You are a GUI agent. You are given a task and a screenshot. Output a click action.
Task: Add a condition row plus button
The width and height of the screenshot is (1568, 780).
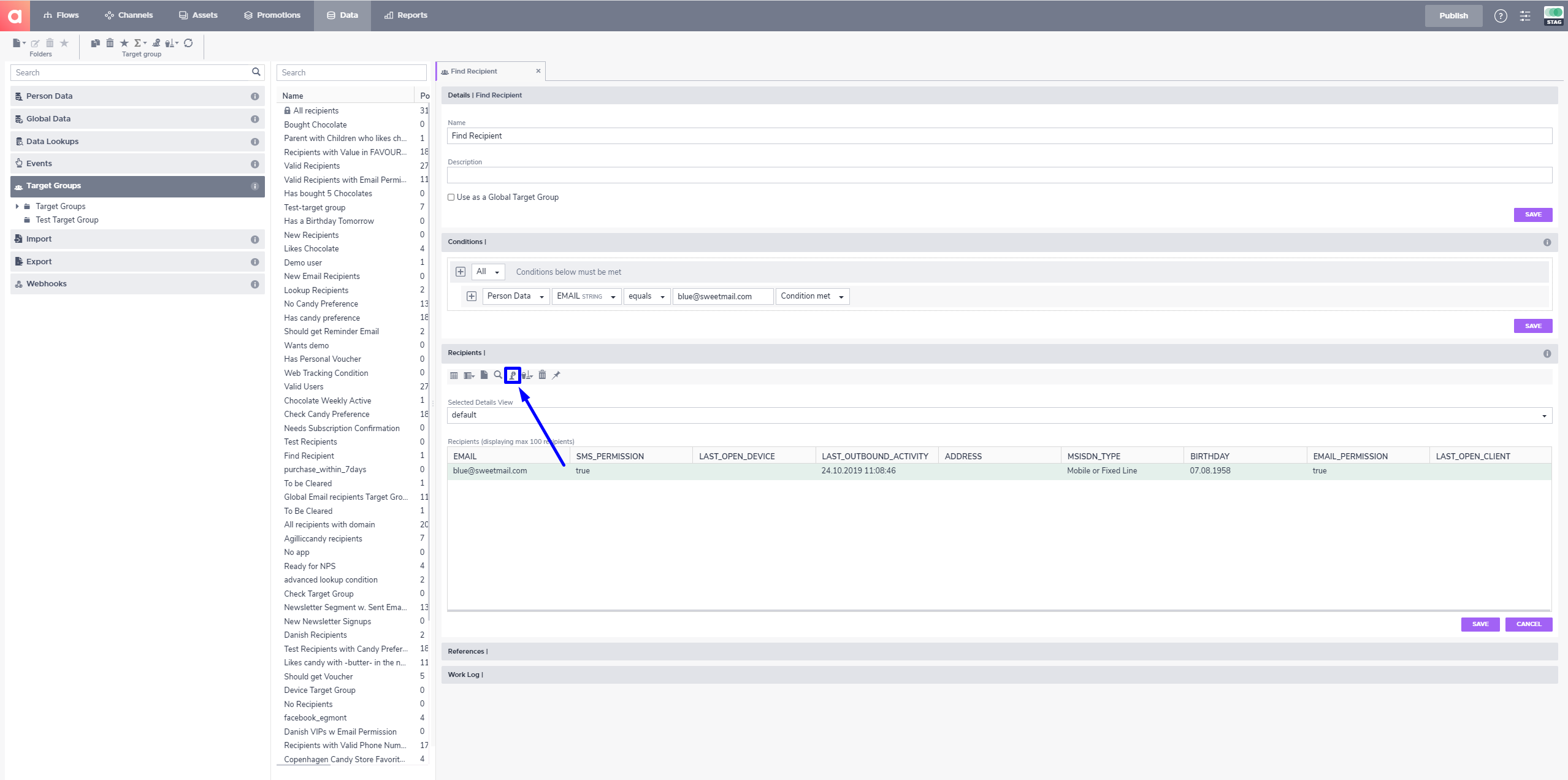click(472, 296)
